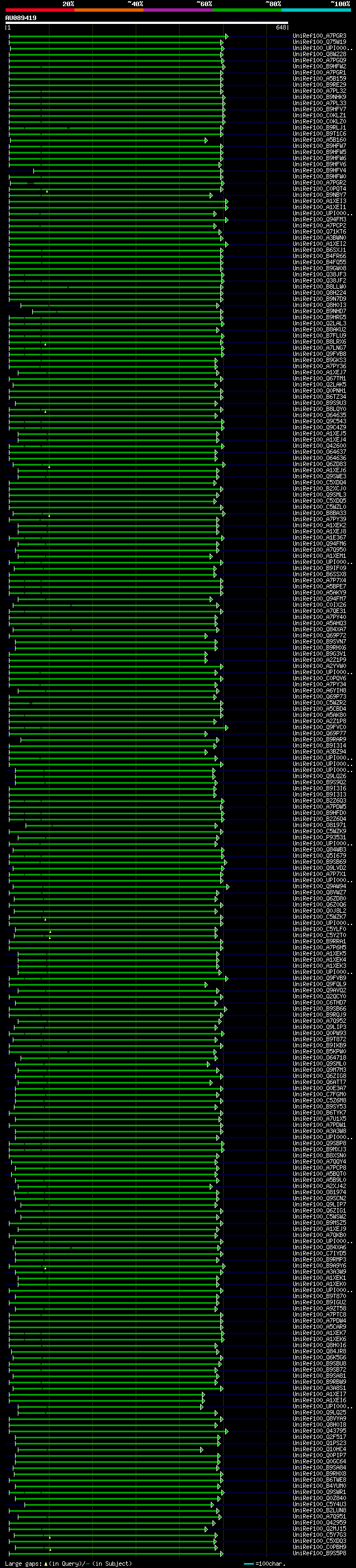Open hit UniRef100_Q0J8L2
356x1568 pixels.
point(319,911)
